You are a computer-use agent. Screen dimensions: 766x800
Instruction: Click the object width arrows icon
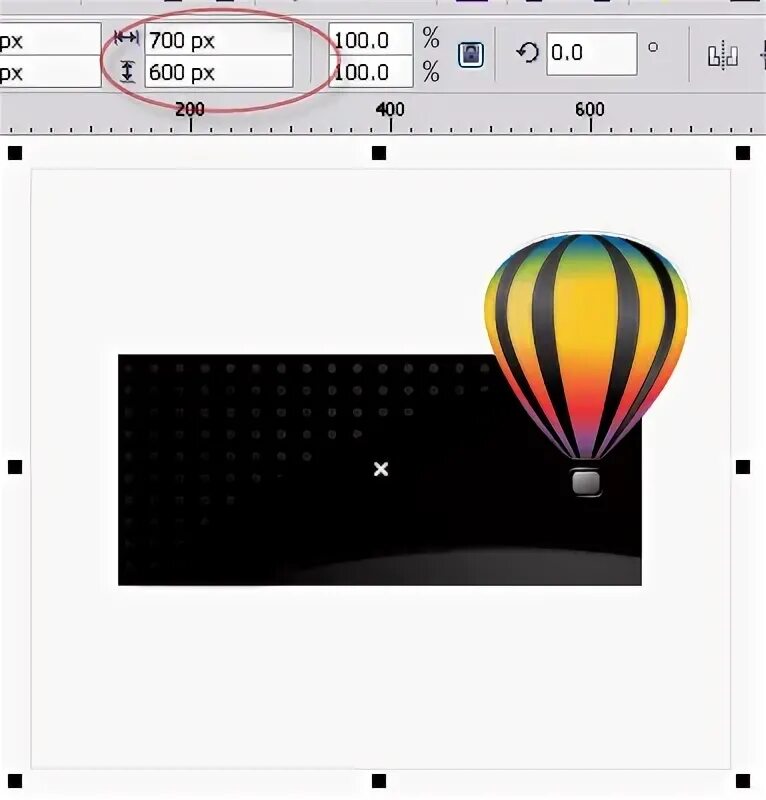[x=126, y=37]
